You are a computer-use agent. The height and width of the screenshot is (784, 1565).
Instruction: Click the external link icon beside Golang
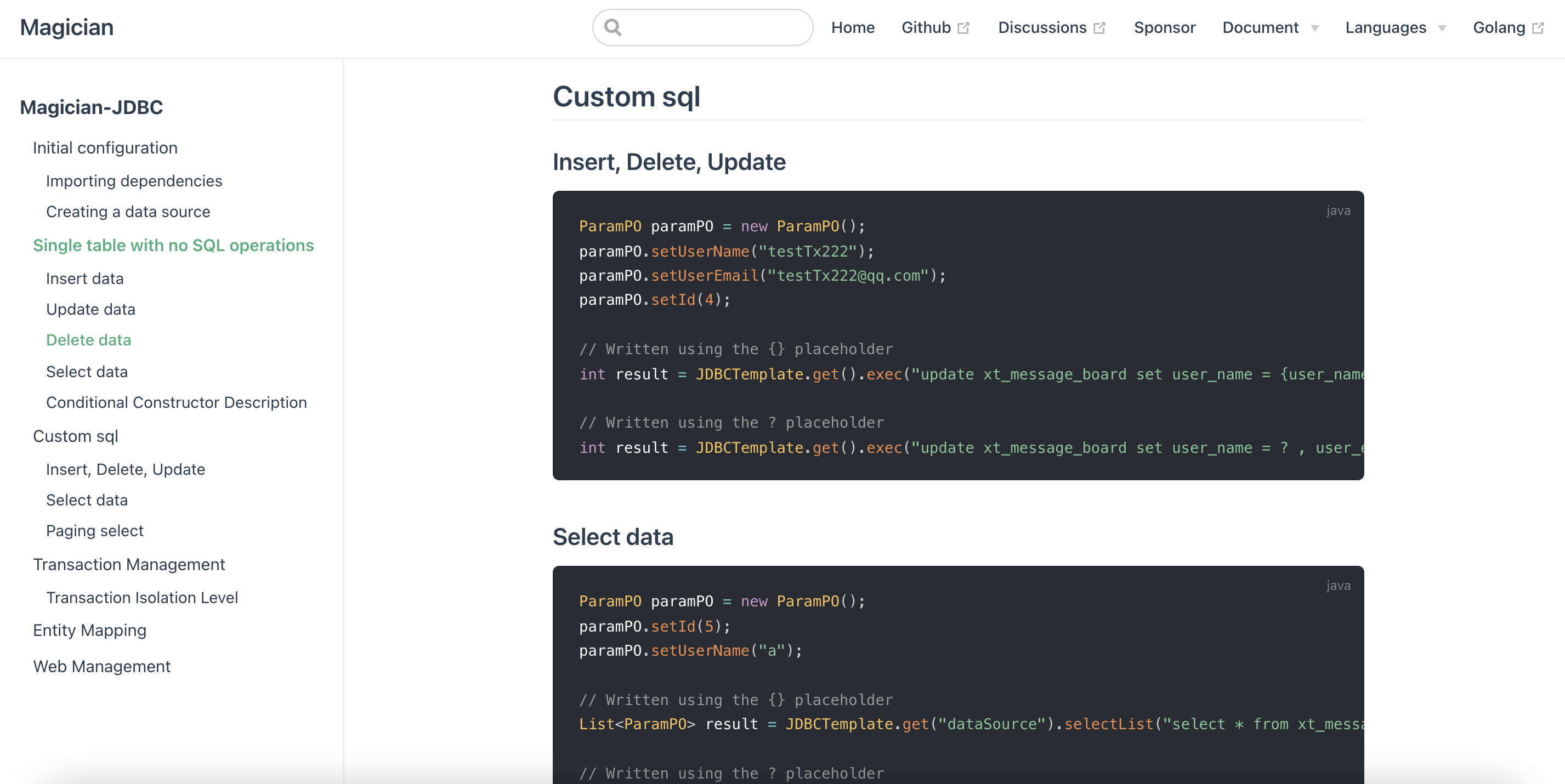click(x=1538, y=28)
